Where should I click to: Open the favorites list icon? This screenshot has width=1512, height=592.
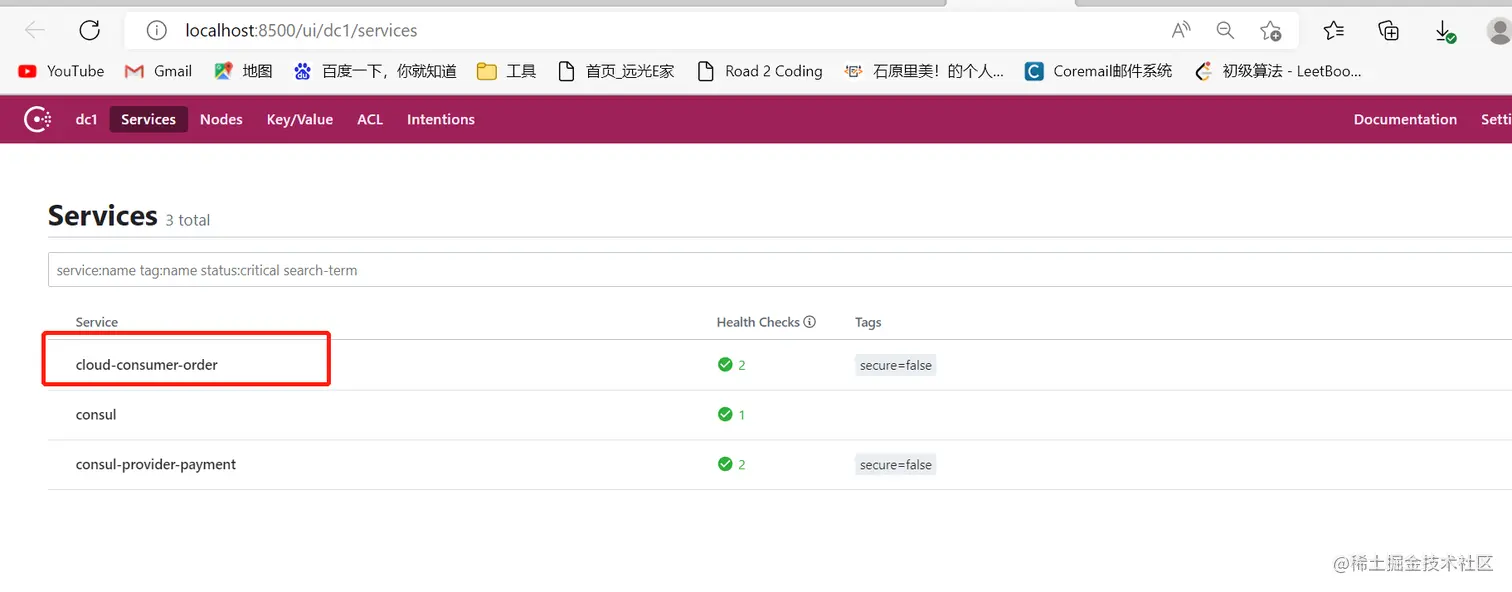click(x=1333, y=31)
